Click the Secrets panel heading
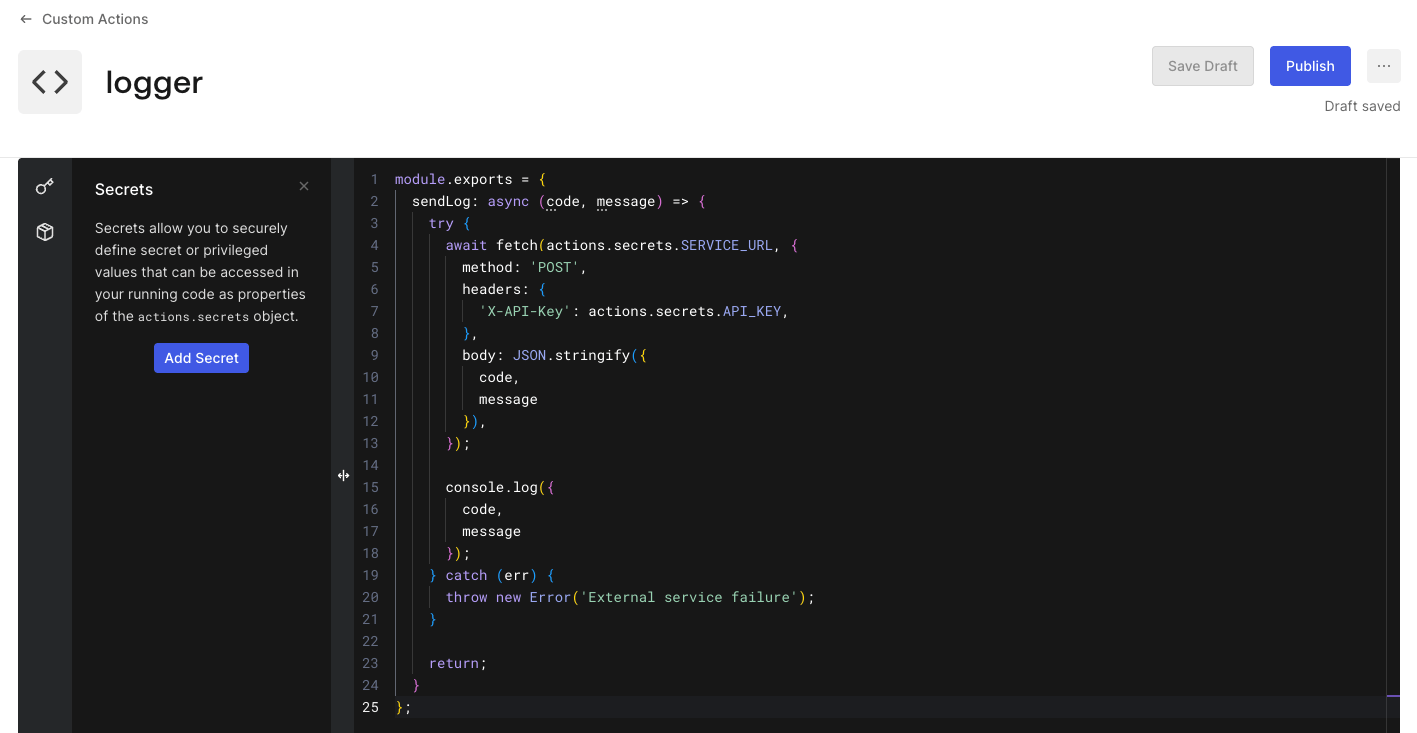1417x733 pixels. coord(124,189)
